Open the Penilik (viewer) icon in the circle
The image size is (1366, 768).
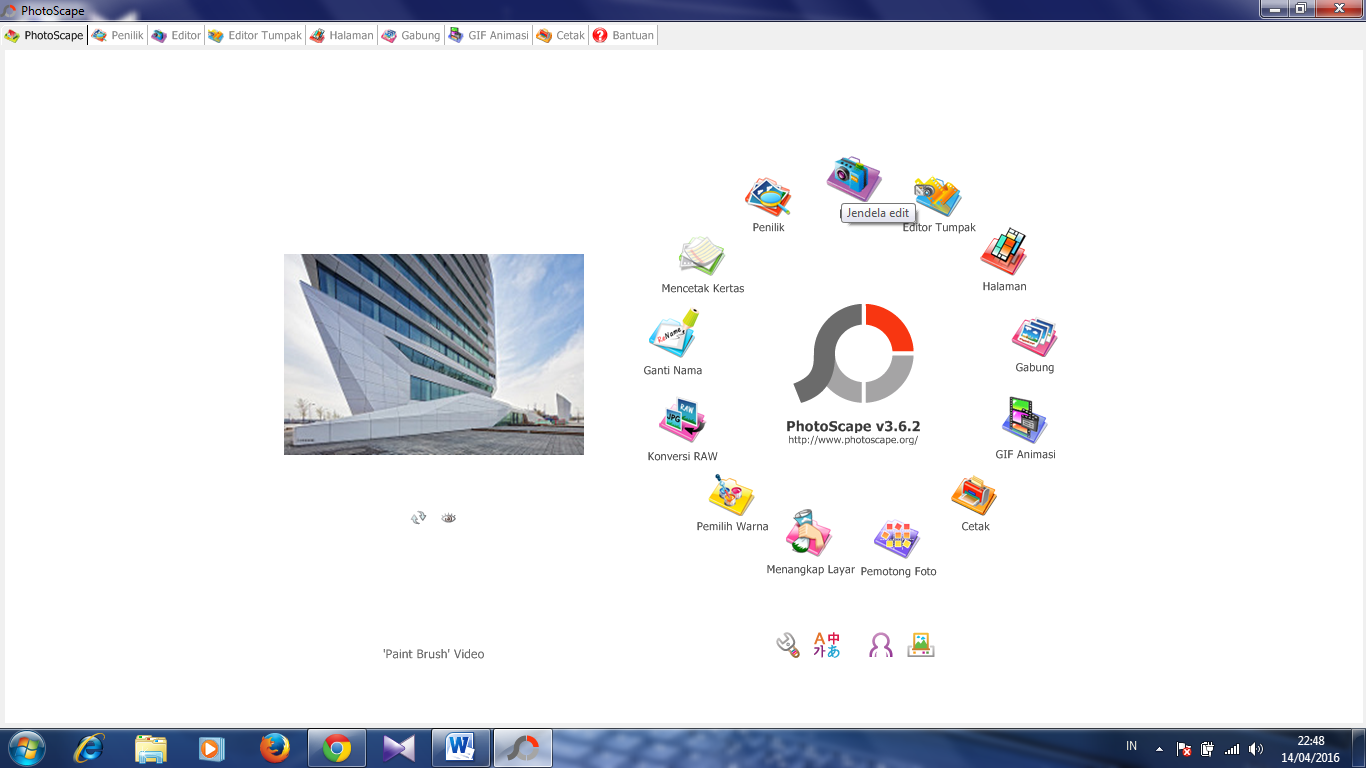[768, 197]
